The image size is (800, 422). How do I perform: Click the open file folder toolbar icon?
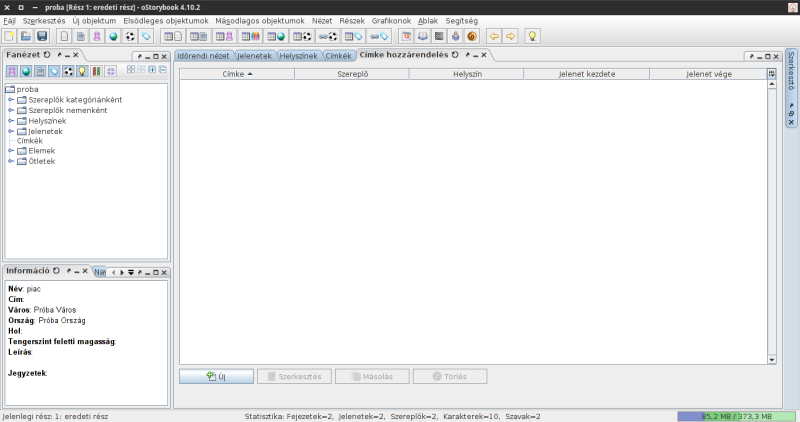[25, 36]
